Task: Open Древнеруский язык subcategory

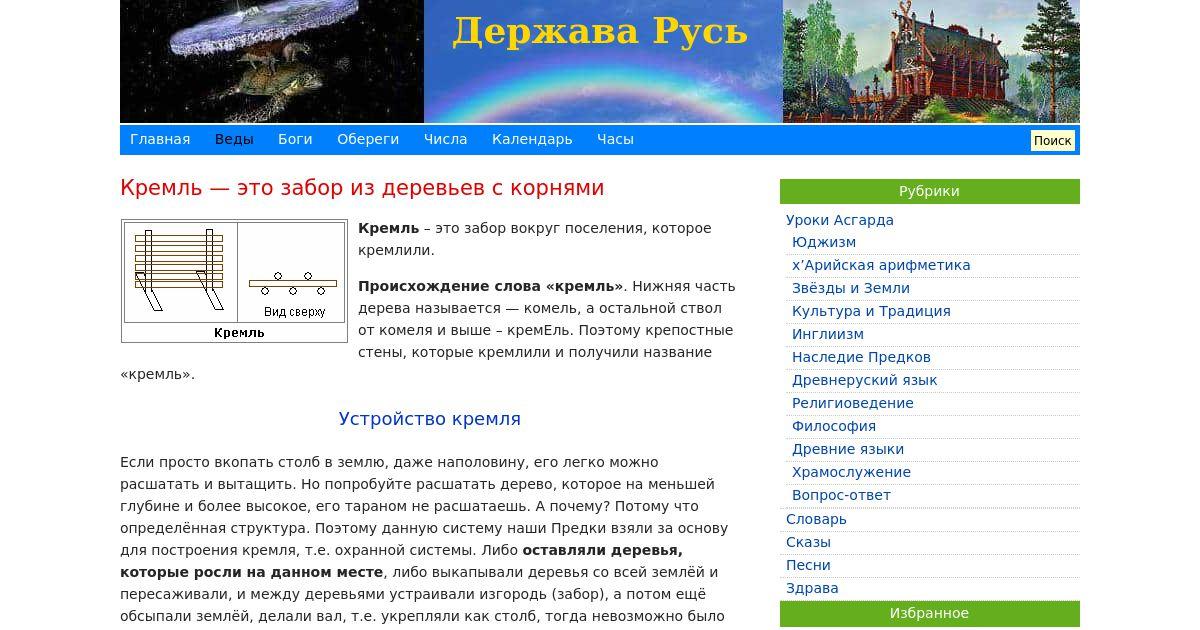Action: [865, 380]
